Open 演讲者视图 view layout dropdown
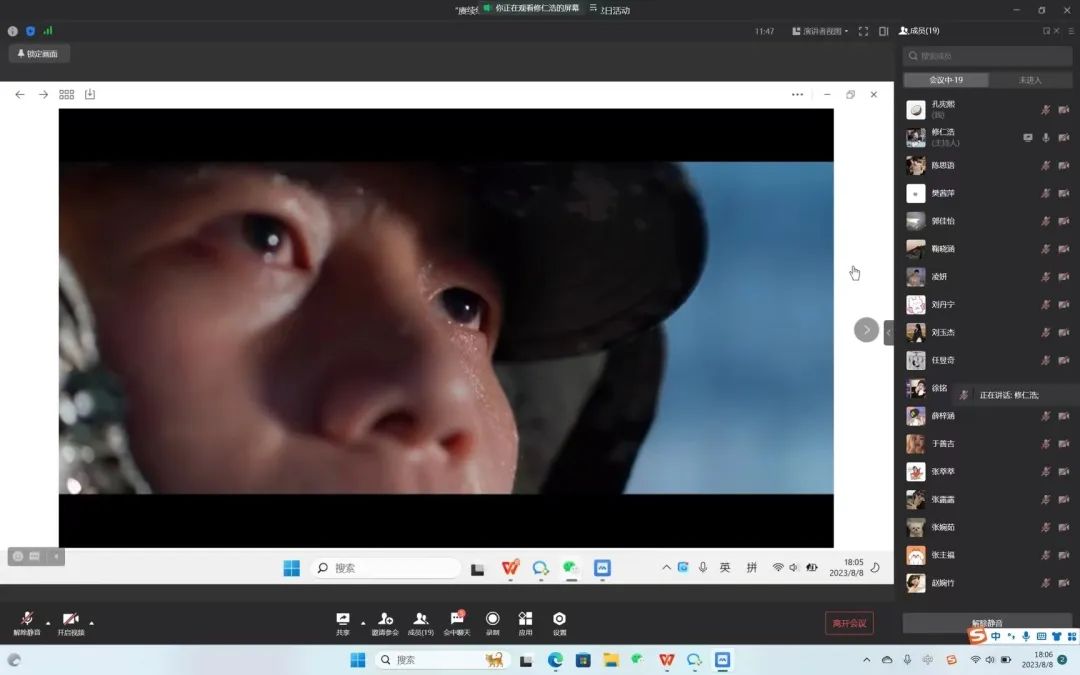1080x675 pixels. coord(820,31)
